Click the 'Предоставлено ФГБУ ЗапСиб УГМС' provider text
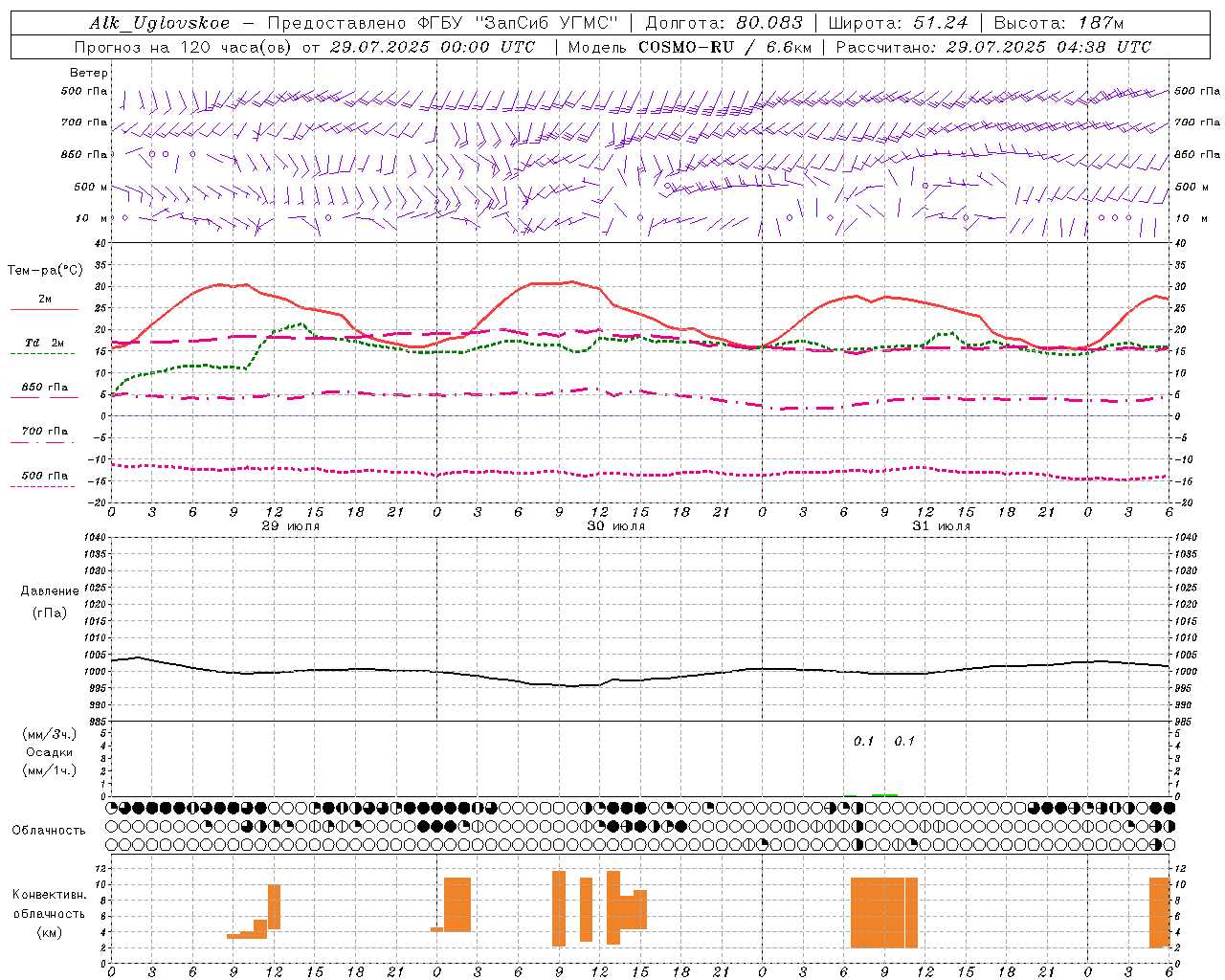The image size is (1225, 980). (x=442, y=23)
